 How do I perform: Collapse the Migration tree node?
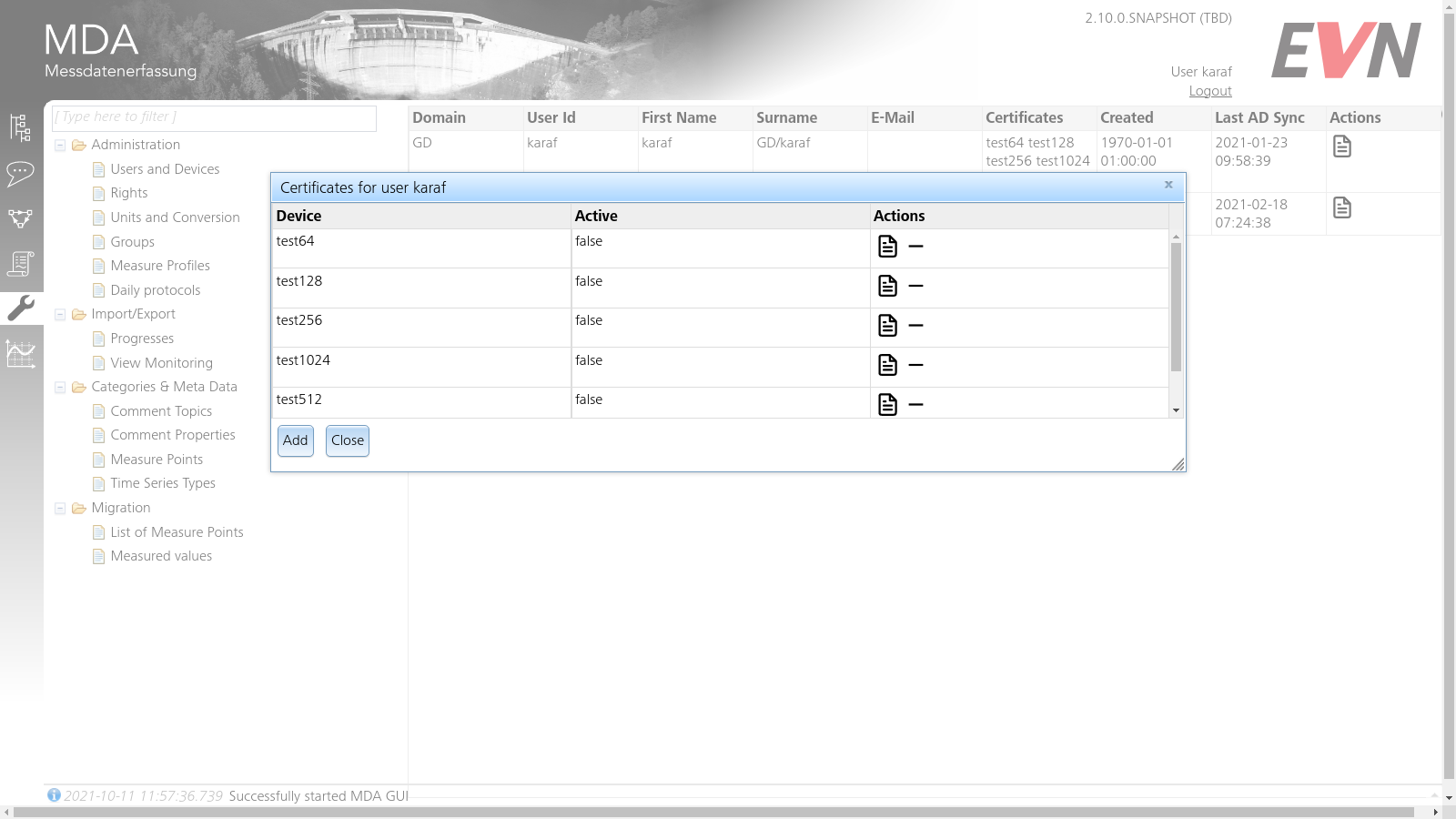point(60,507)
